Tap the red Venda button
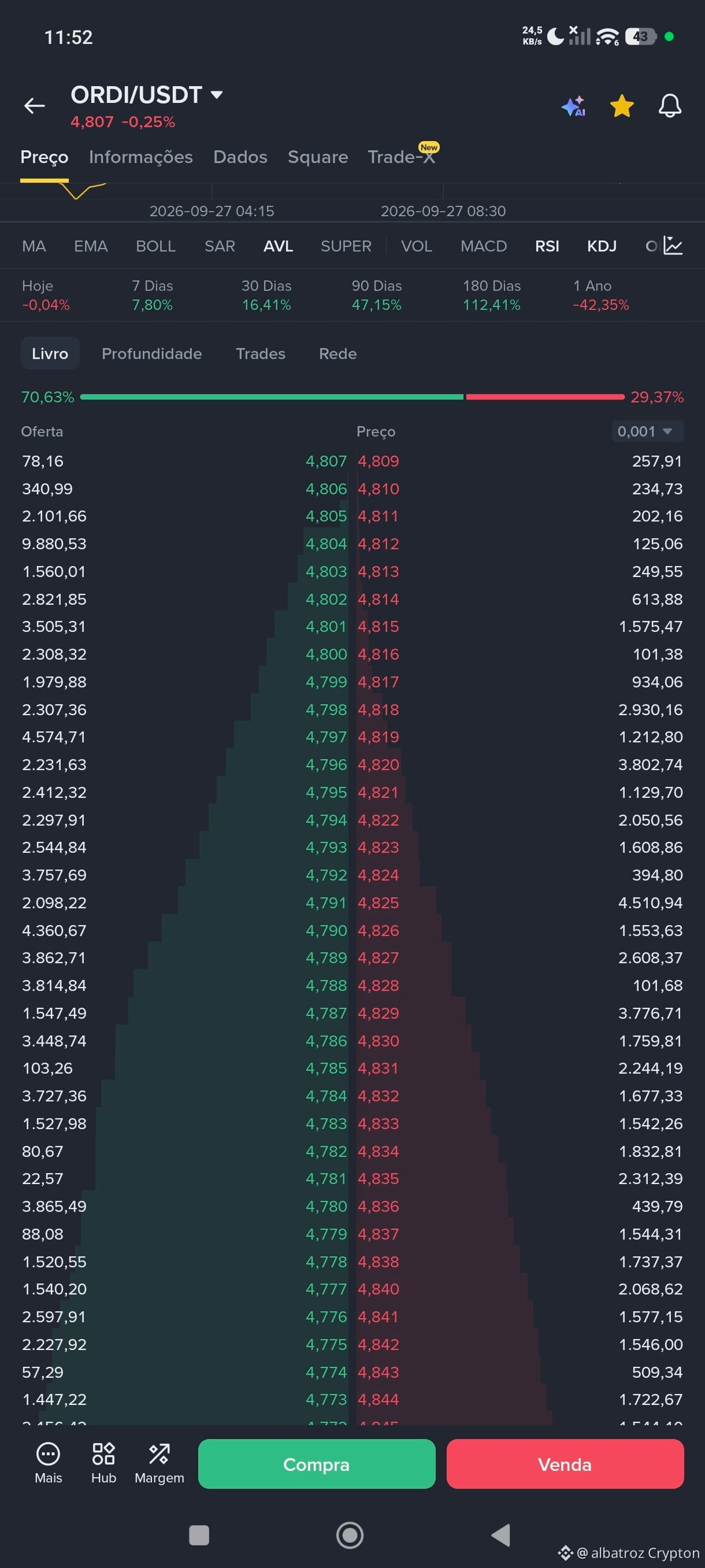This screenshot has width=705, height=1568. (x=565, y=1464)
